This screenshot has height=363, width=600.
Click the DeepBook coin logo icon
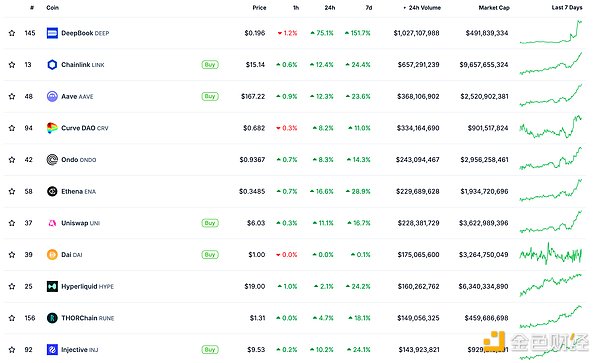pyautogui.click(x=52, y=33)
